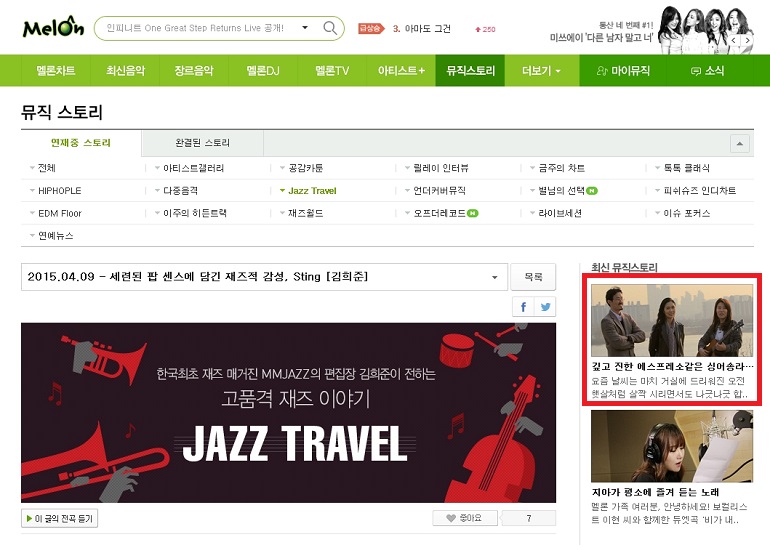Image resolution: width=770 pixels, height=545 pixels.
Task: Click the JAZZ TRAVEL banner image
Action: (289, 412)
